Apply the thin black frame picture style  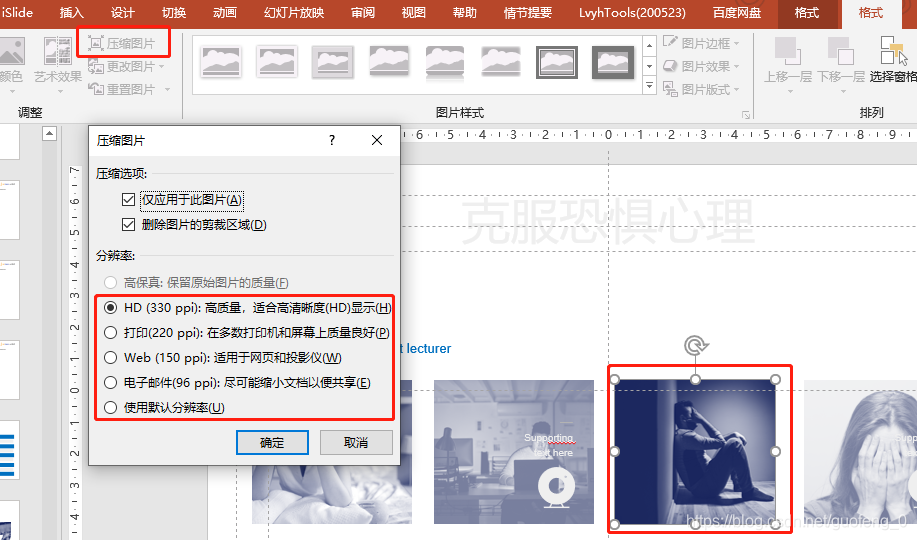tap(557, 61)
